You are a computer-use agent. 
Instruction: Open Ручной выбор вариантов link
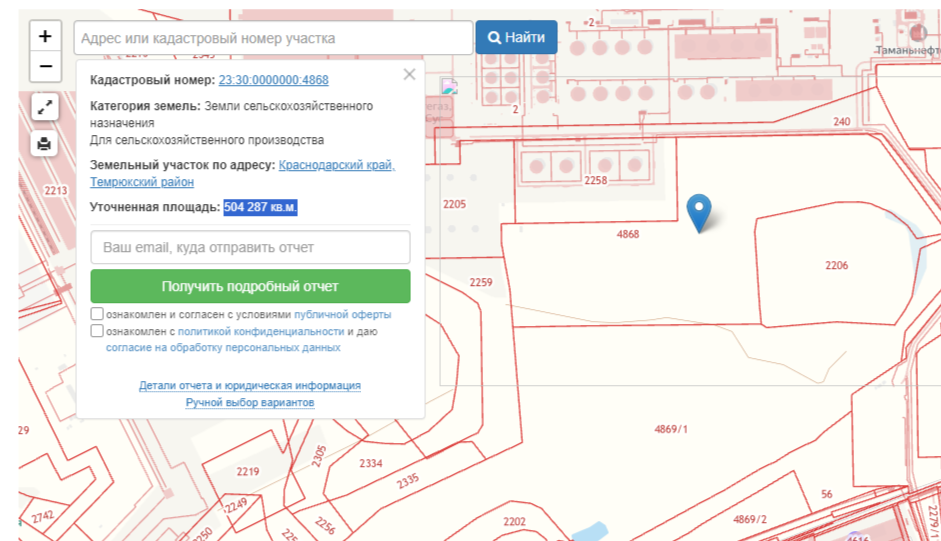[250, 402]
